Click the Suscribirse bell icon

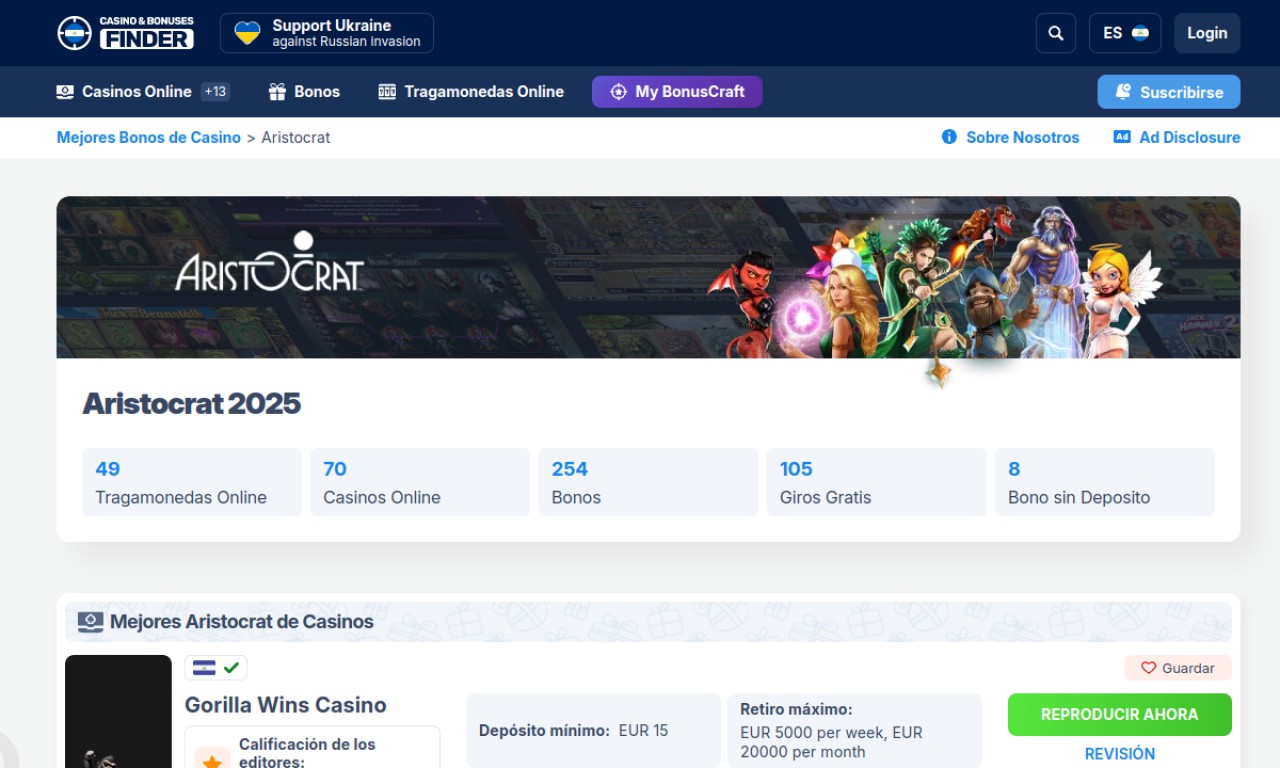(x=1123, y=92)
